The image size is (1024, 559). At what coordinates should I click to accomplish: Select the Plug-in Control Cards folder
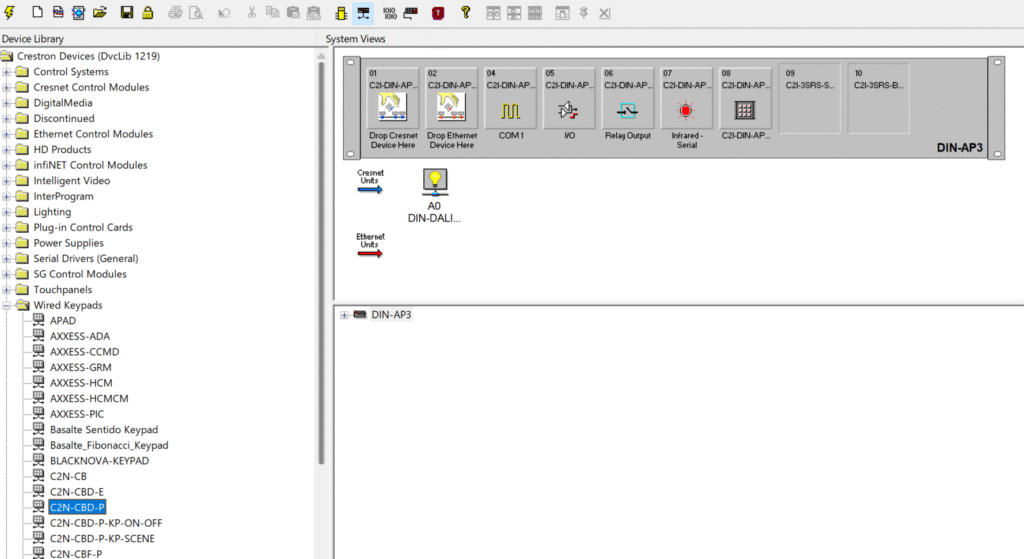(x=83, y=227)
